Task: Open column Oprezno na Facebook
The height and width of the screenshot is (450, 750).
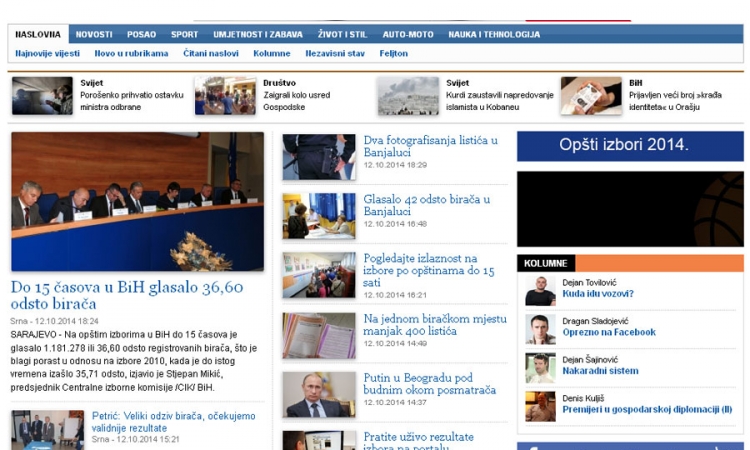Action: (x=608, y=332)
